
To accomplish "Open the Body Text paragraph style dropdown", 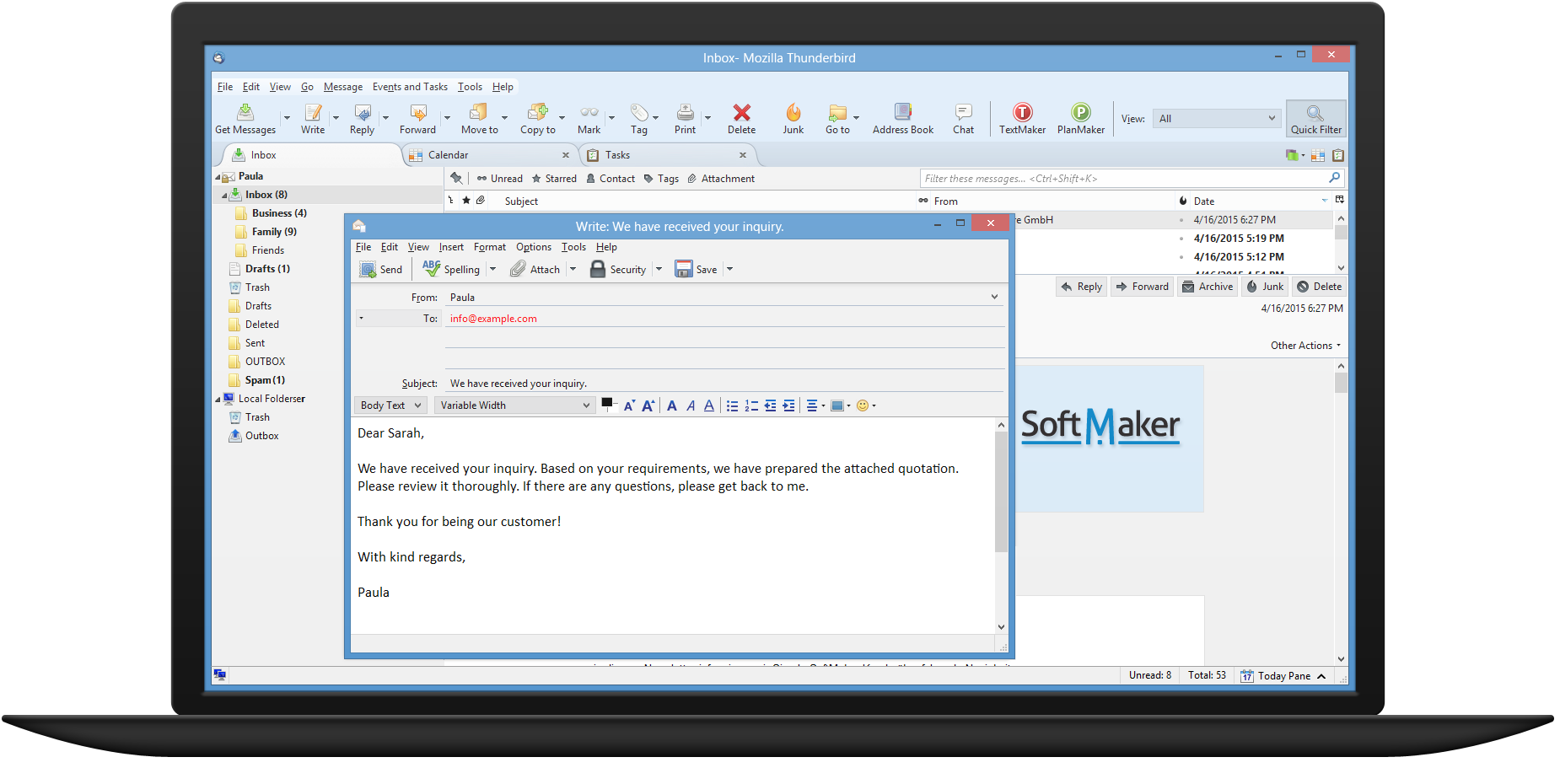I will click(390, 405).
